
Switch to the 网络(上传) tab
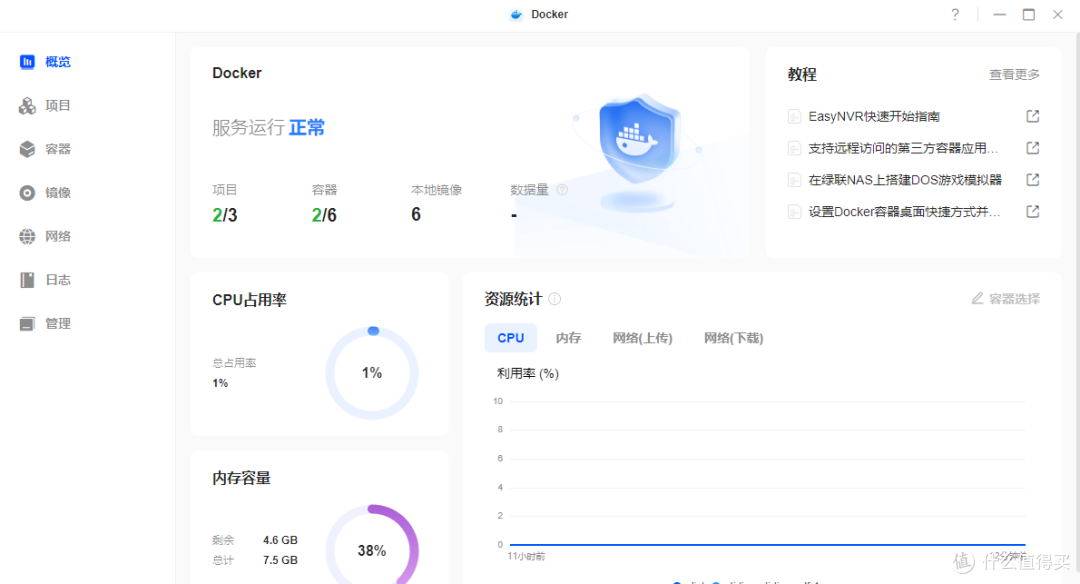click(643, 338)
